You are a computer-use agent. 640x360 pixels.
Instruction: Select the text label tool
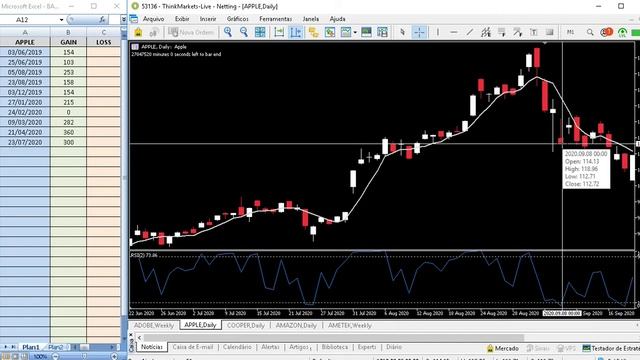(x=534, y=32)
